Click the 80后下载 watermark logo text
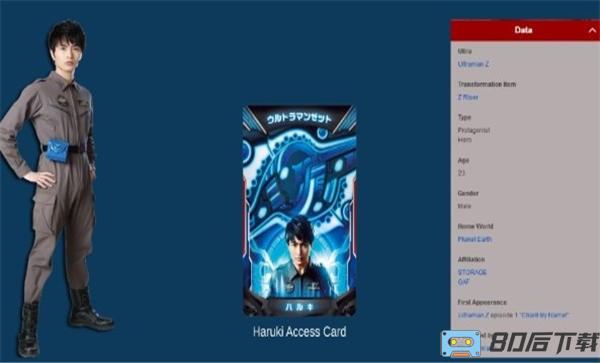 tap(544, 343)
